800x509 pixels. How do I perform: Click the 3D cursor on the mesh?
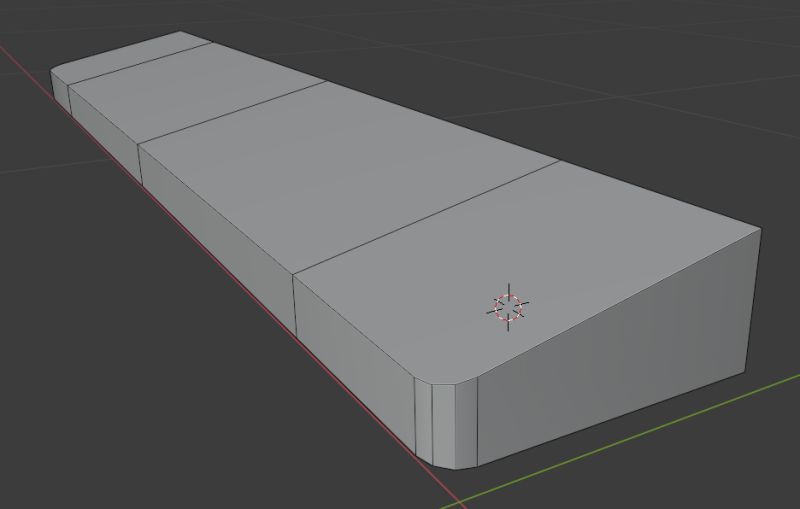pos(508,308)
